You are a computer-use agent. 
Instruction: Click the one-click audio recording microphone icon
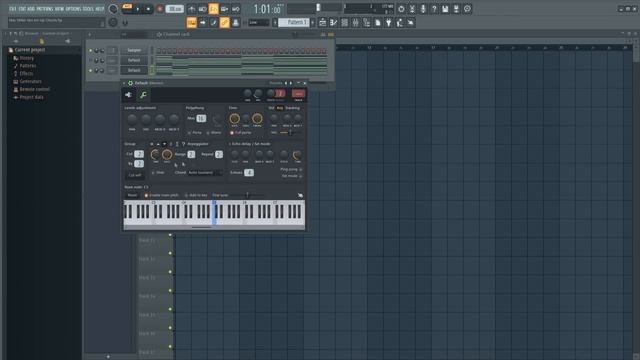(x=423, y=9)
